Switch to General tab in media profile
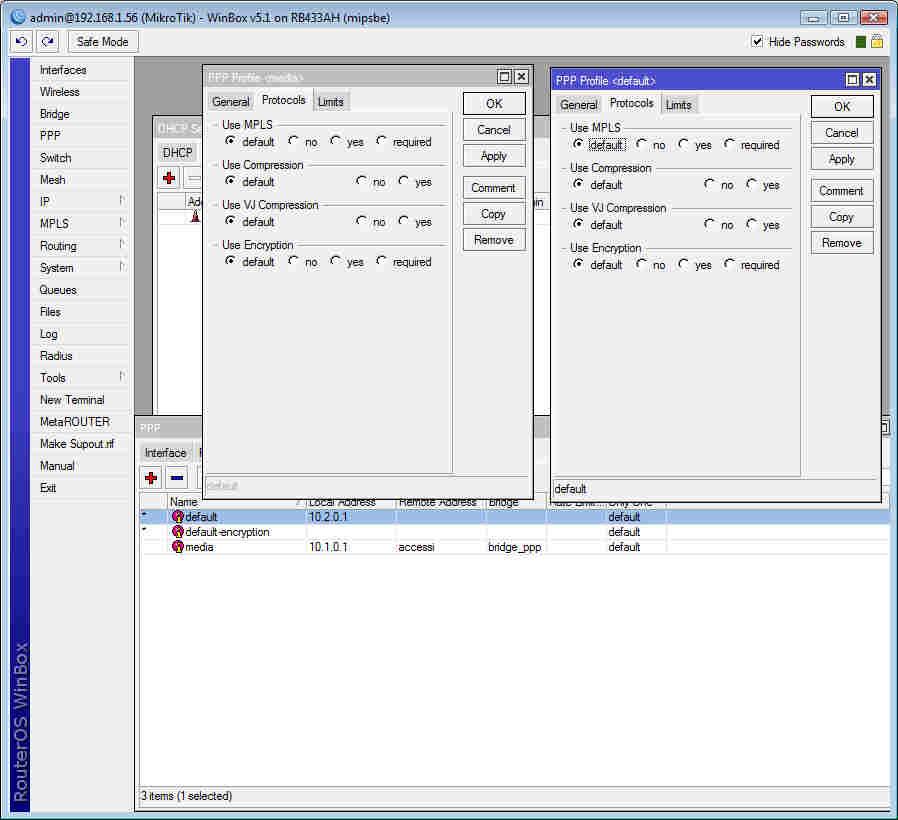Screen dimensions: 898x820 231,101
